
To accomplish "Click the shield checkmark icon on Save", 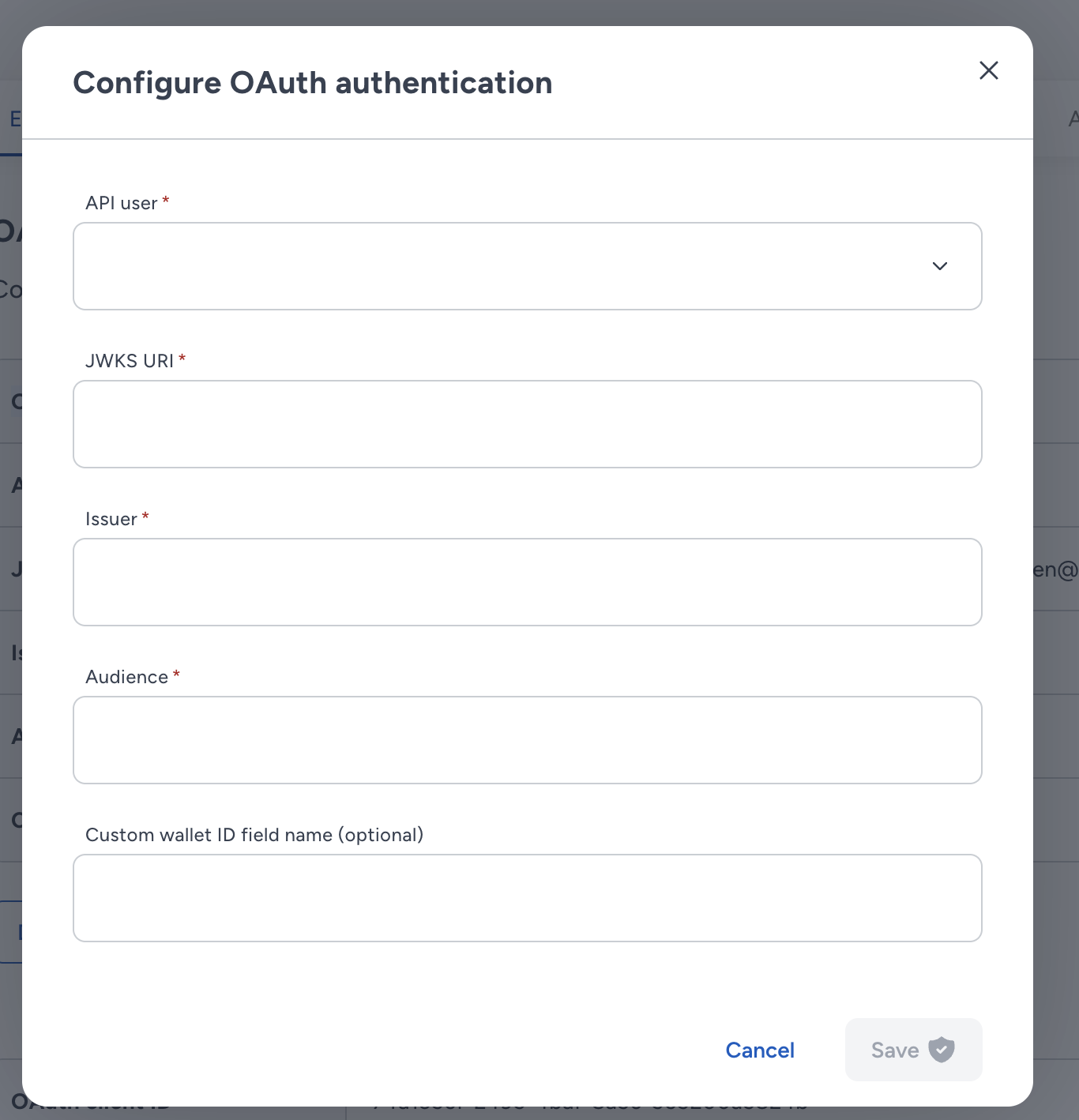I will pos(942,1050).
